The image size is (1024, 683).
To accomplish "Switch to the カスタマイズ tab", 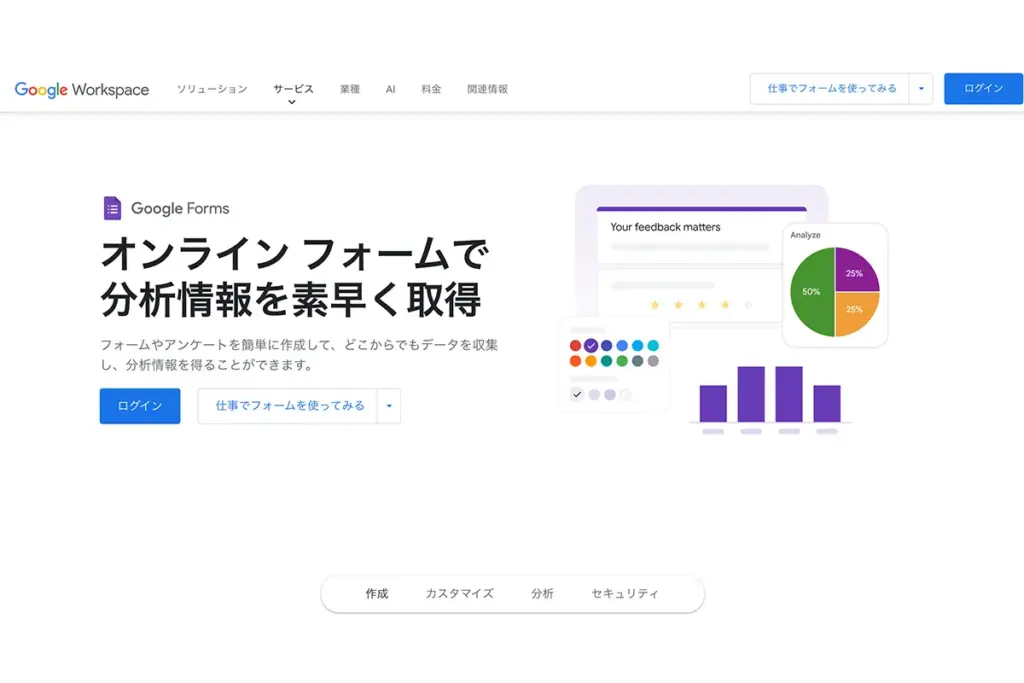I will 460,594.
